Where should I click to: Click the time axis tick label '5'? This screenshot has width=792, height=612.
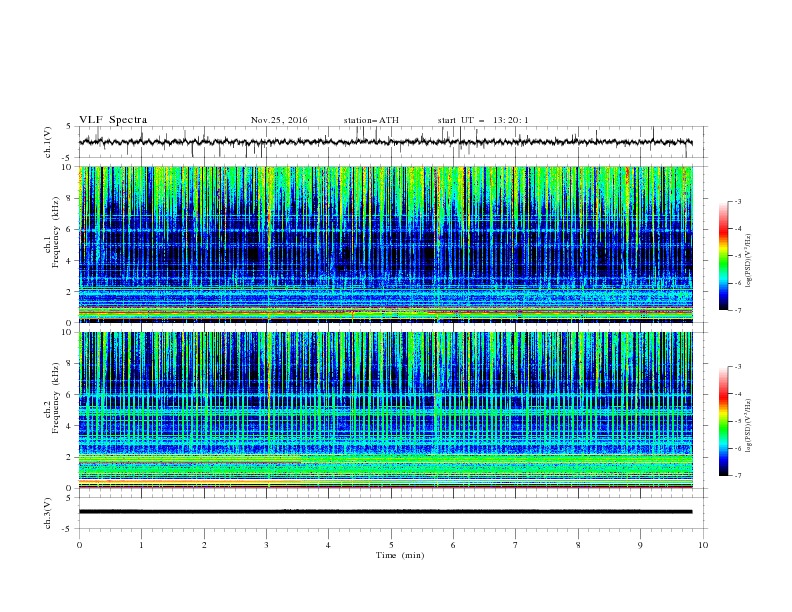pos(391,545)
